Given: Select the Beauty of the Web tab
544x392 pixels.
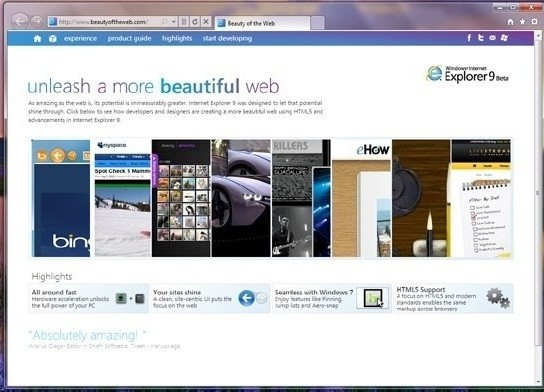Looking at the screenshot, I should coord(262,23).
